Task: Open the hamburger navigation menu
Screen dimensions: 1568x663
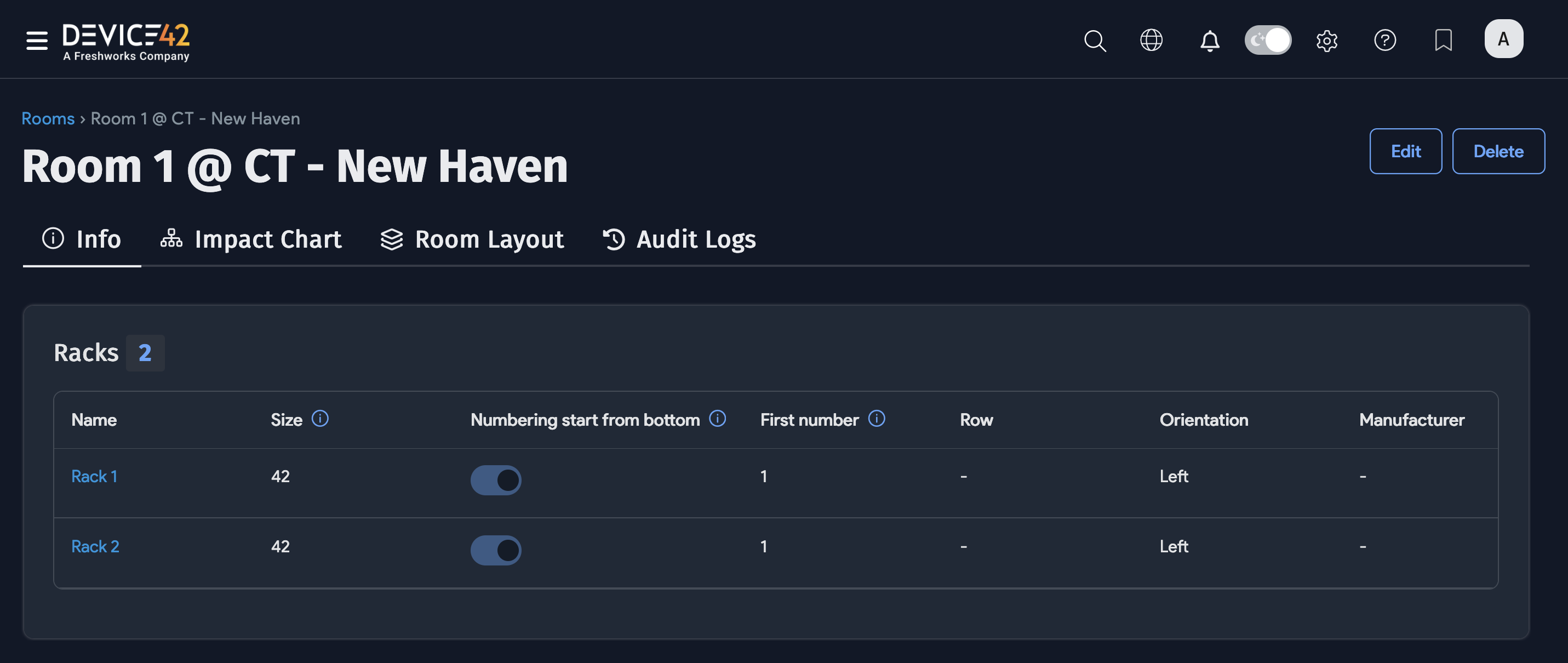Action: 37,40
